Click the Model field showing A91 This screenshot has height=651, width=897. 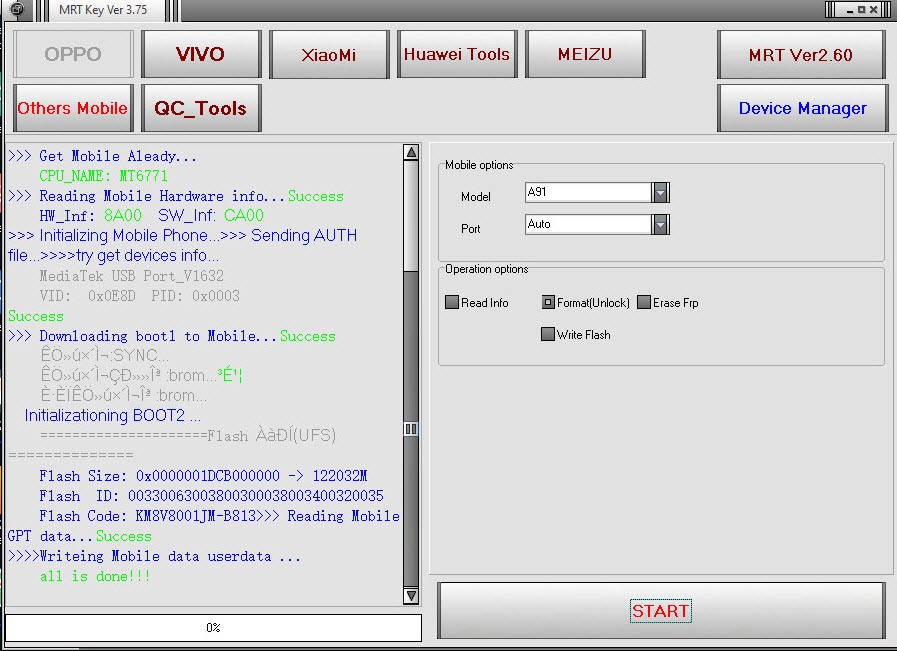(588, 192)
